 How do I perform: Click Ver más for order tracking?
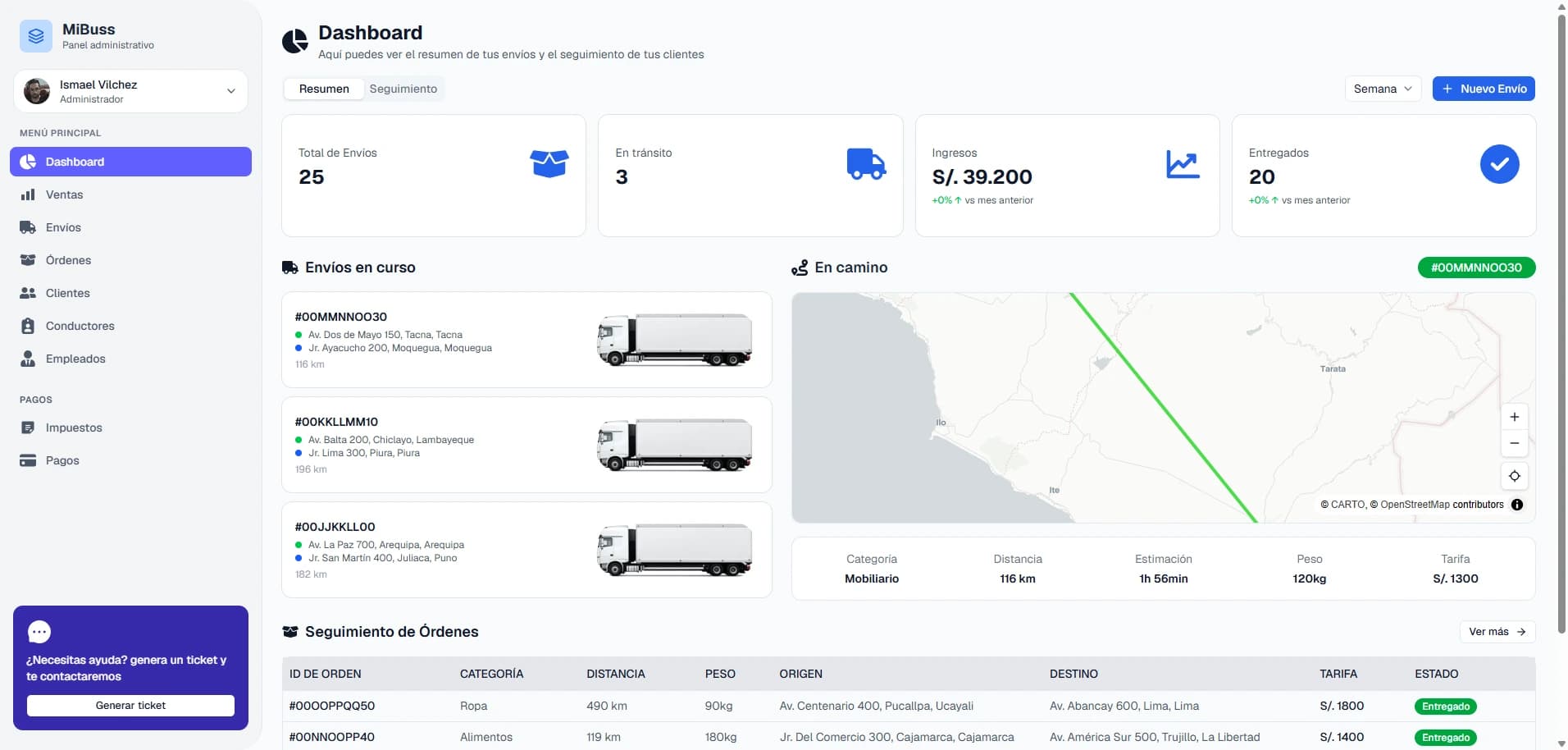coord(1497,632)
